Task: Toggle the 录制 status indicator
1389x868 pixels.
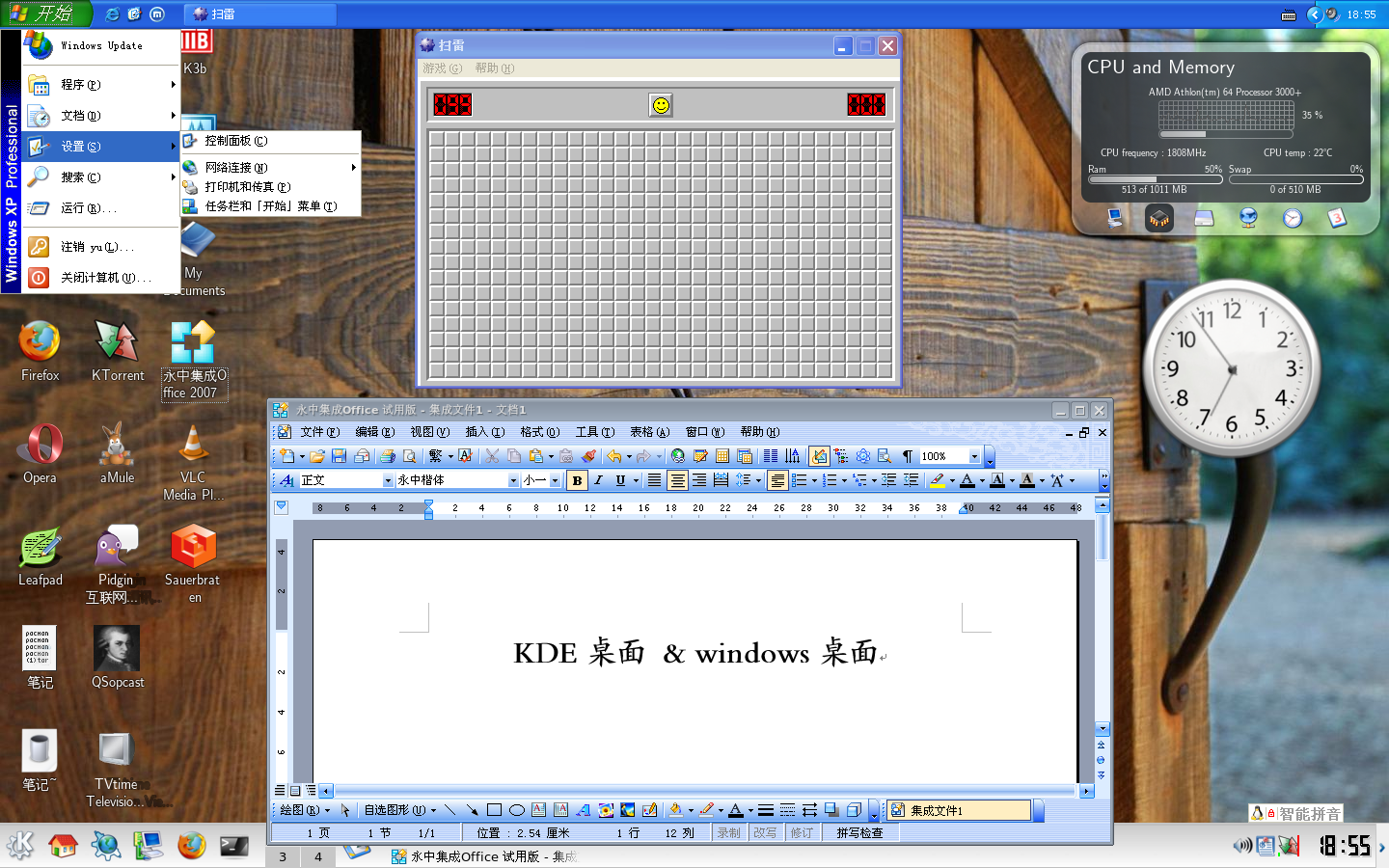Action: pos(729,832)
